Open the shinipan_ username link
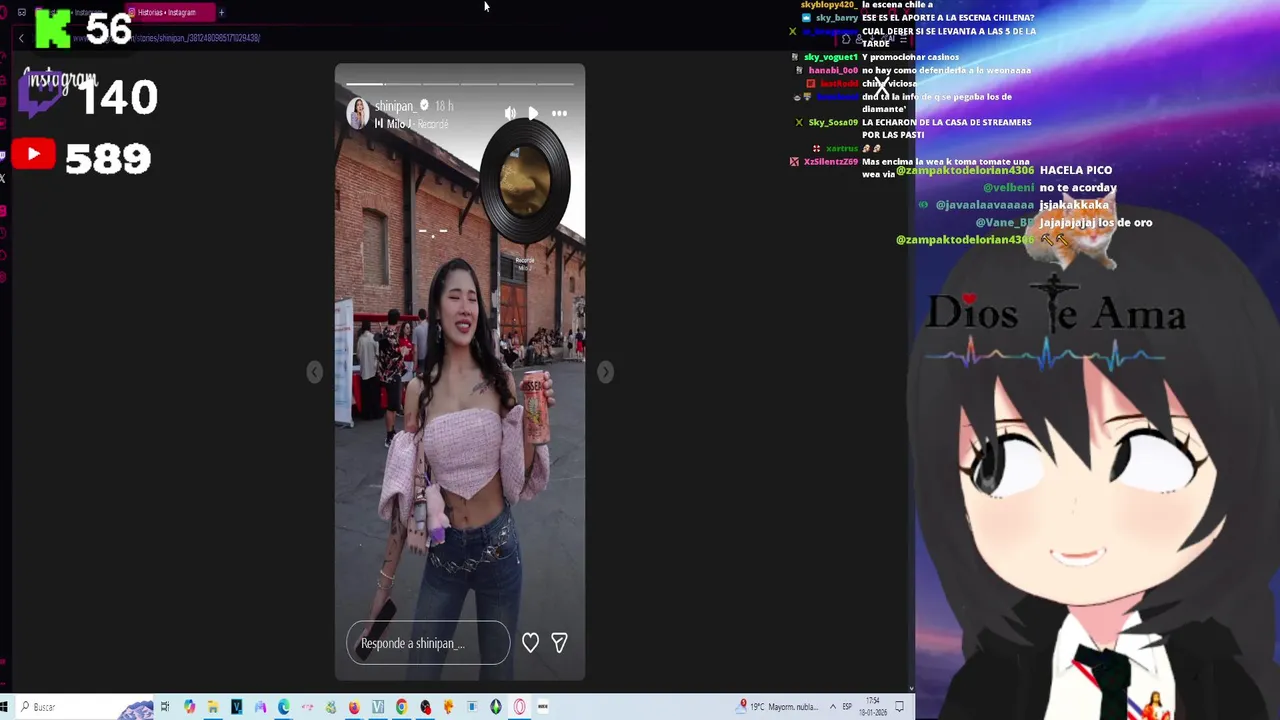 (394, 106)
